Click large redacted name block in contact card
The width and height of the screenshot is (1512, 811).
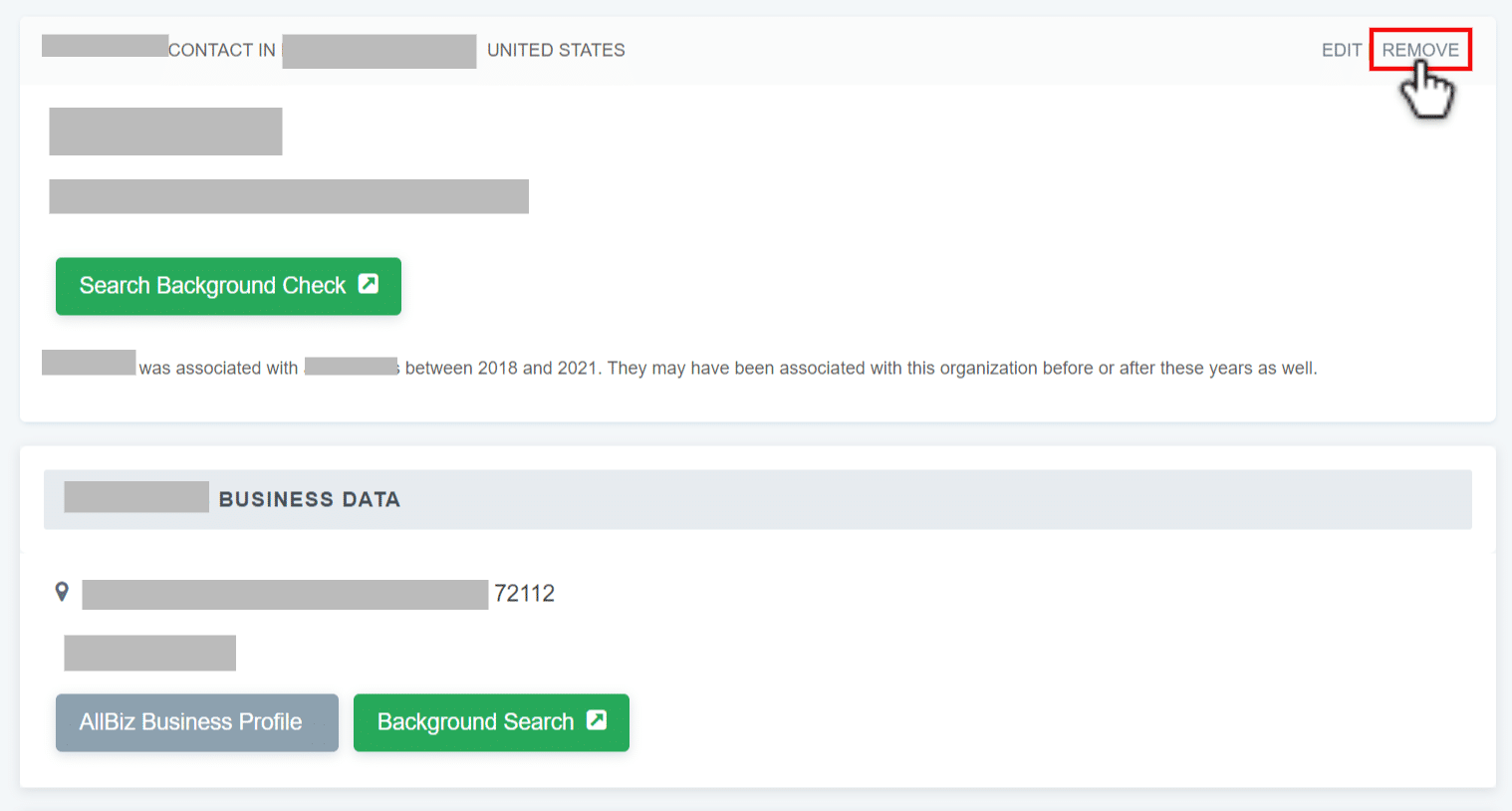coord(165,132)
